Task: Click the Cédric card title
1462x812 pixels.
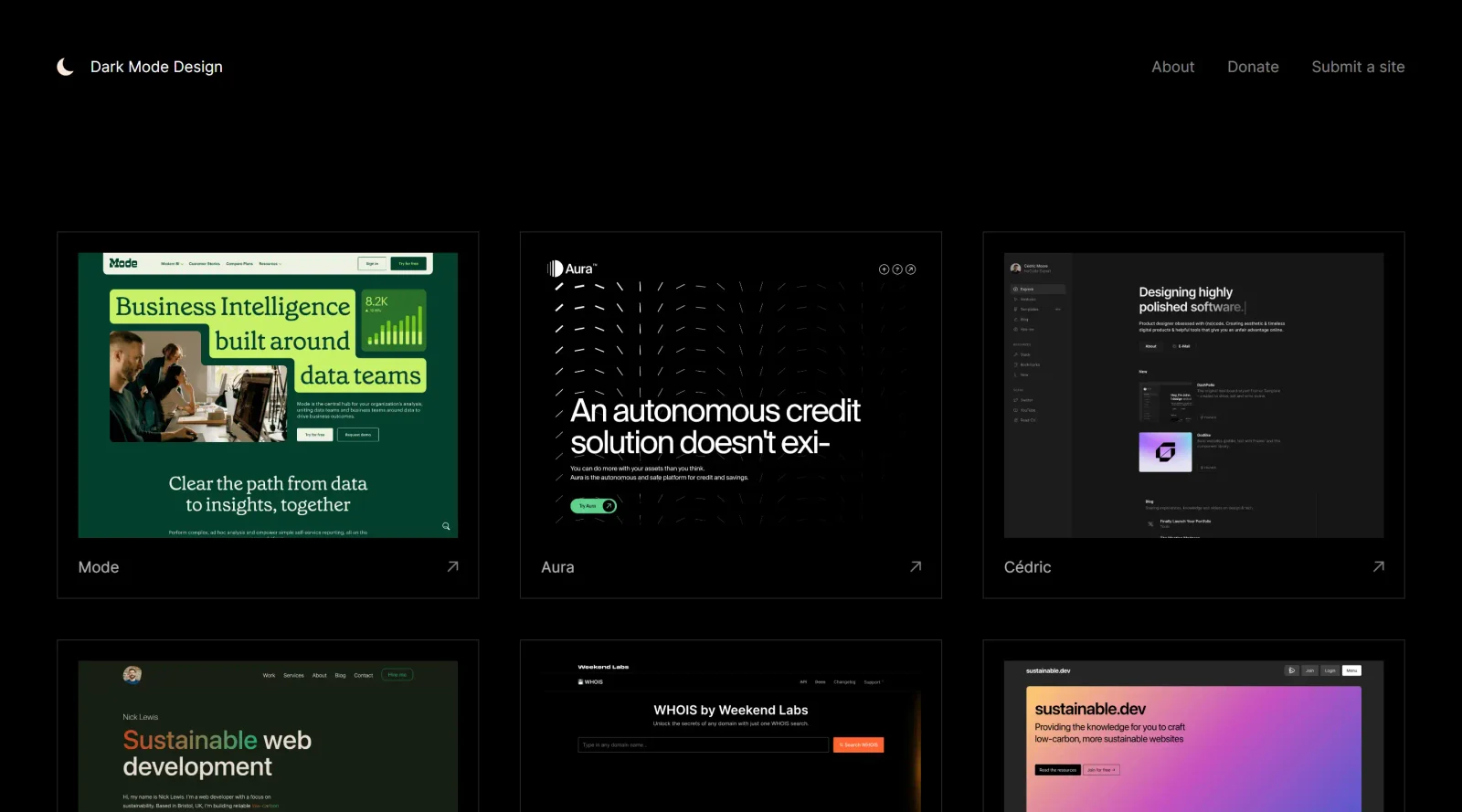Action: 1027,567
